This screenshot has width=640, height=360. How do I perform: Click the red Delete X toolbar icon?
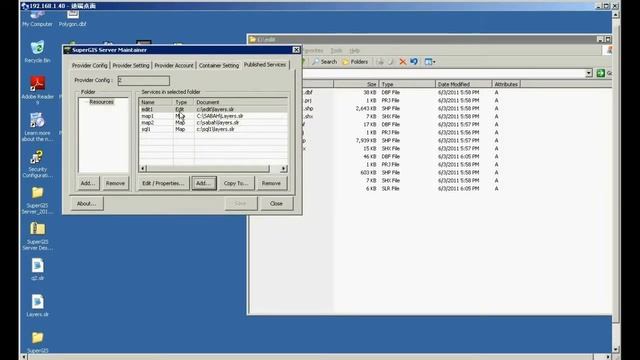point(402,62)
